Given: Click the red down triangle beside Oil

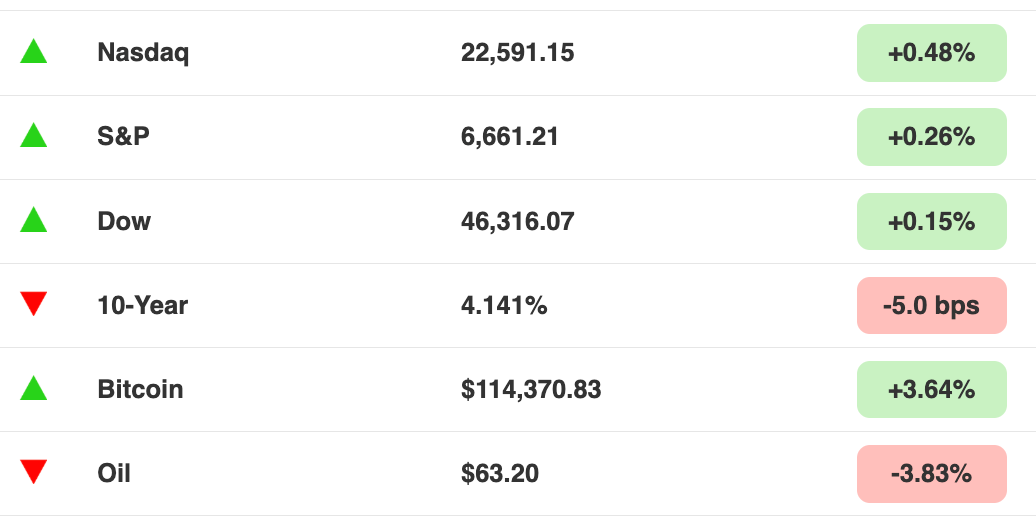Looking at the screenshot, I should click(x=34, y=471).
